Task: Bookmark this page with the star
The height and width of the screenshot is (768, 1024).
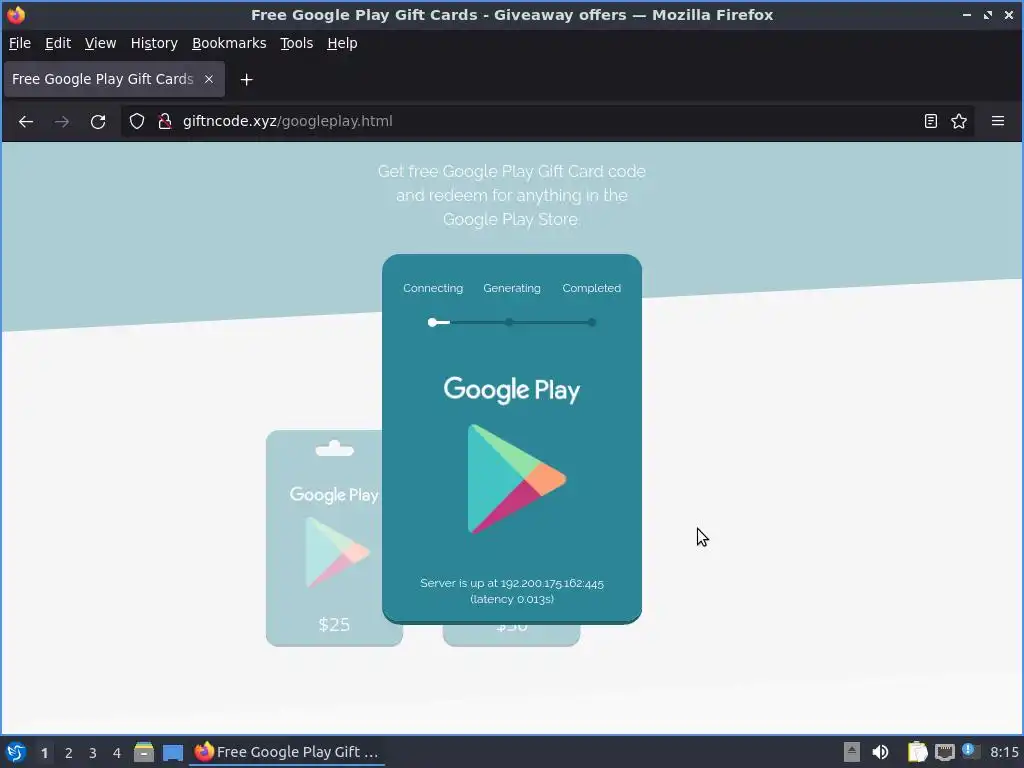Action: click(959, 121)
